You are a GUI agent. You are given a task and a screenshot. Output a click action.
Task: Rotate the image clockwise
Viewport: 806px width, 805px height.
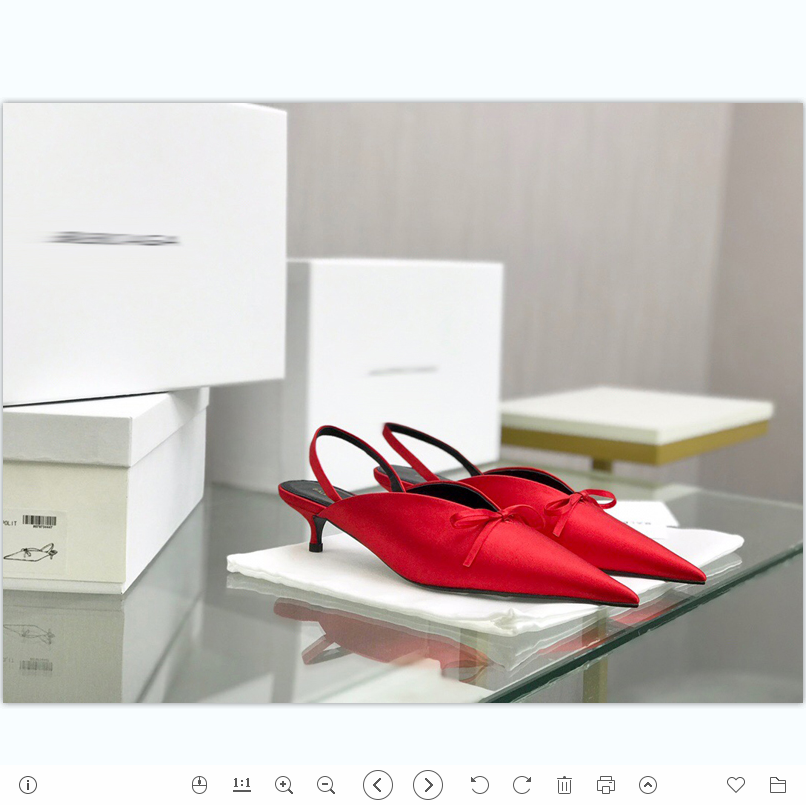pos(521,785)
